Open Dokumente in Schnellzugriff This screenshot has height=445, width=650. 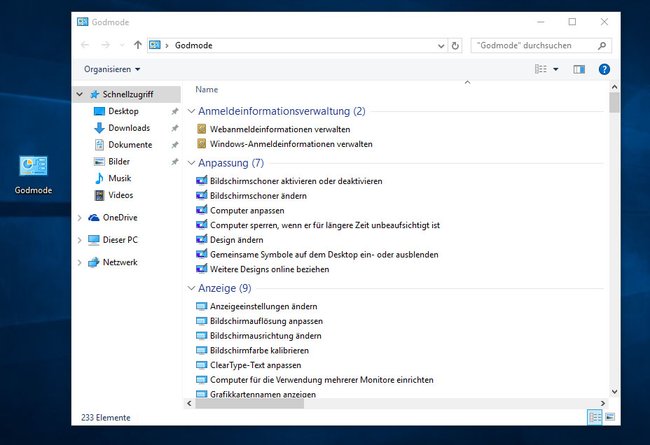130,145
